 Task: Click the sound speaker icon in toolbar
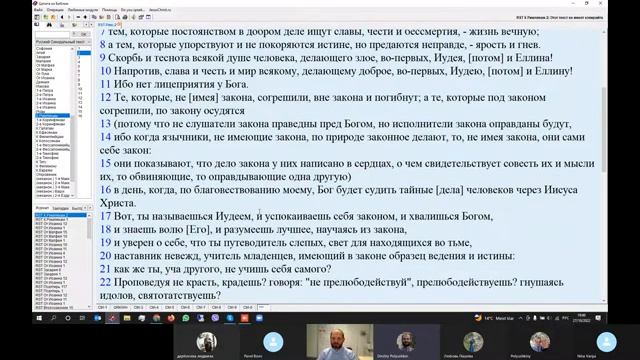[133, 17]
